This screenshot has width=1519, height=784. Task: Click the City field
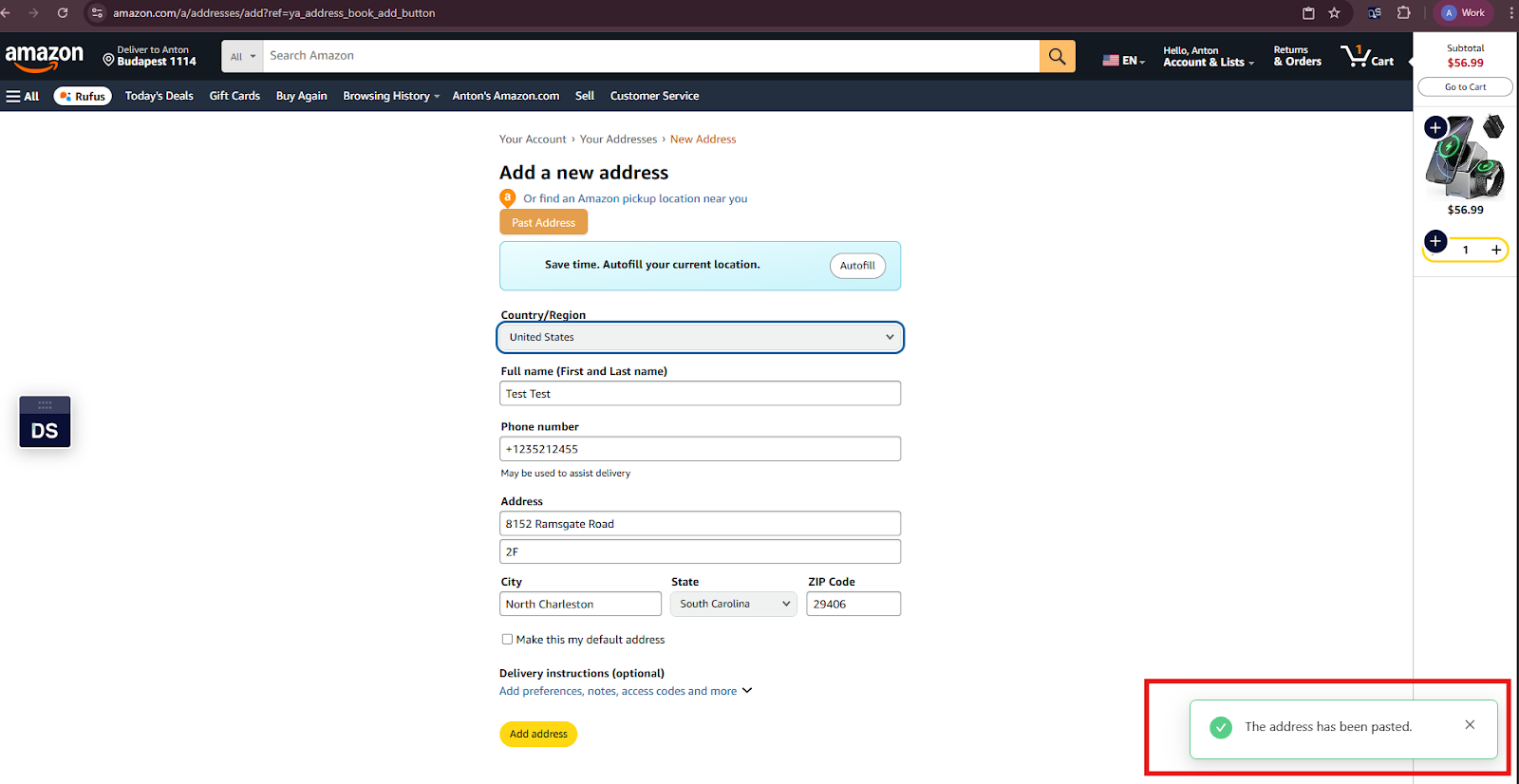click(580, 604)
